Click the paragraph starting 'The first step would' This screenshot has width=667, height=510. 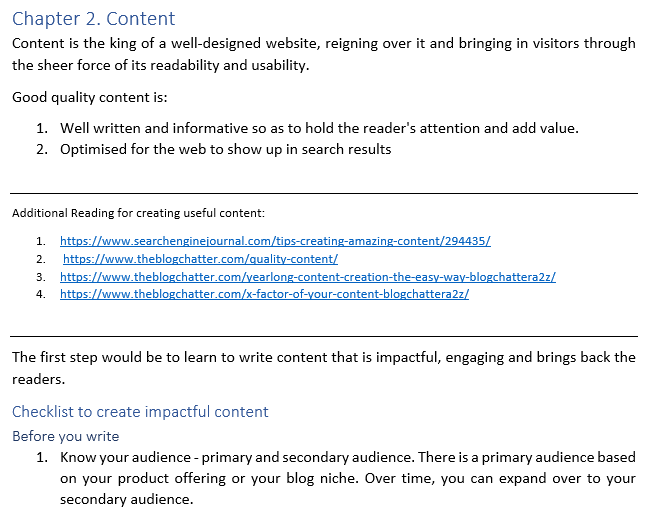coord(324,368)
